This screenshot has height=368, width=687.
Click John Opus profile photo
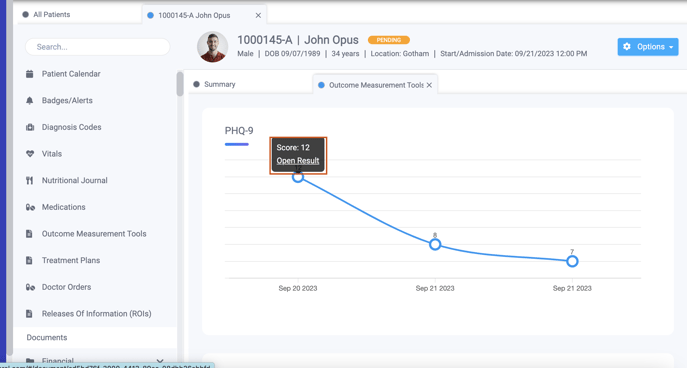(212, 46)
